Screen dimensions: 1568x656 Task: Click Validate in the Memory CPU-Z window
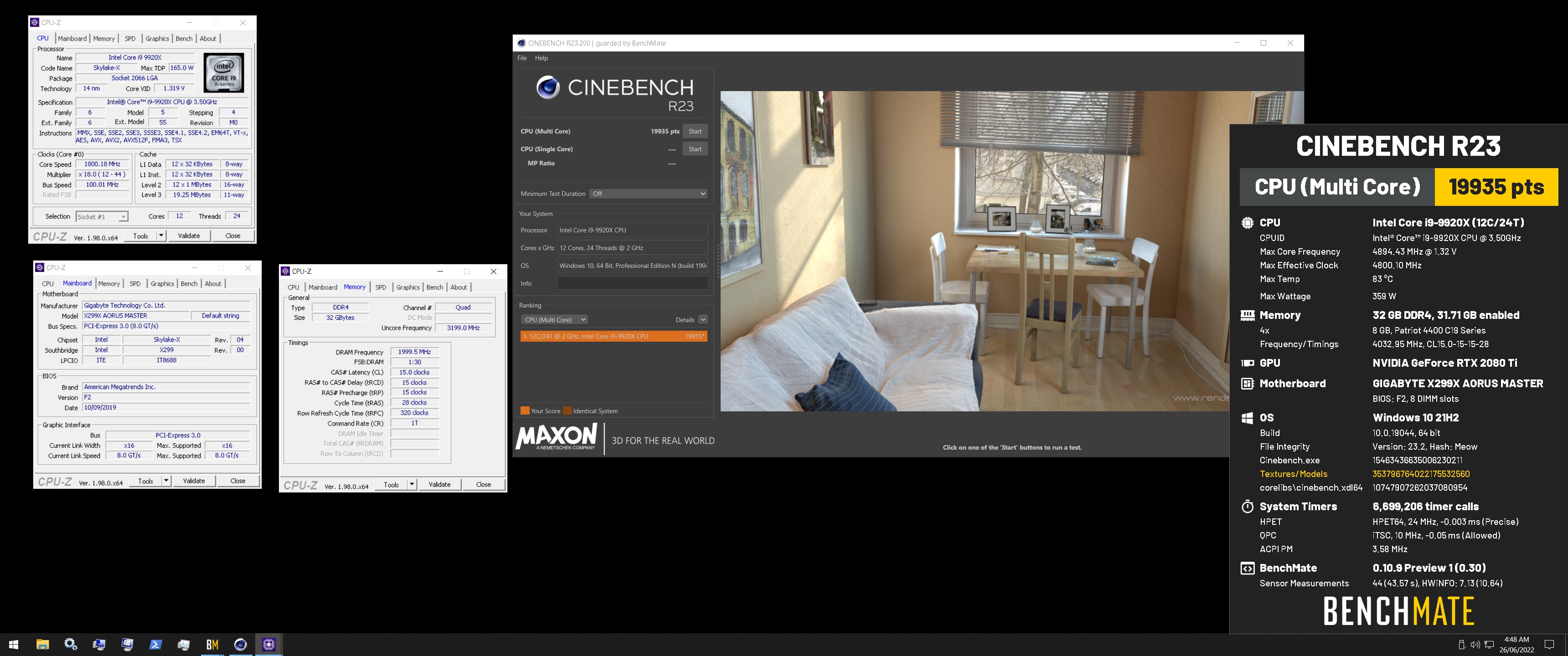(439, 485)
